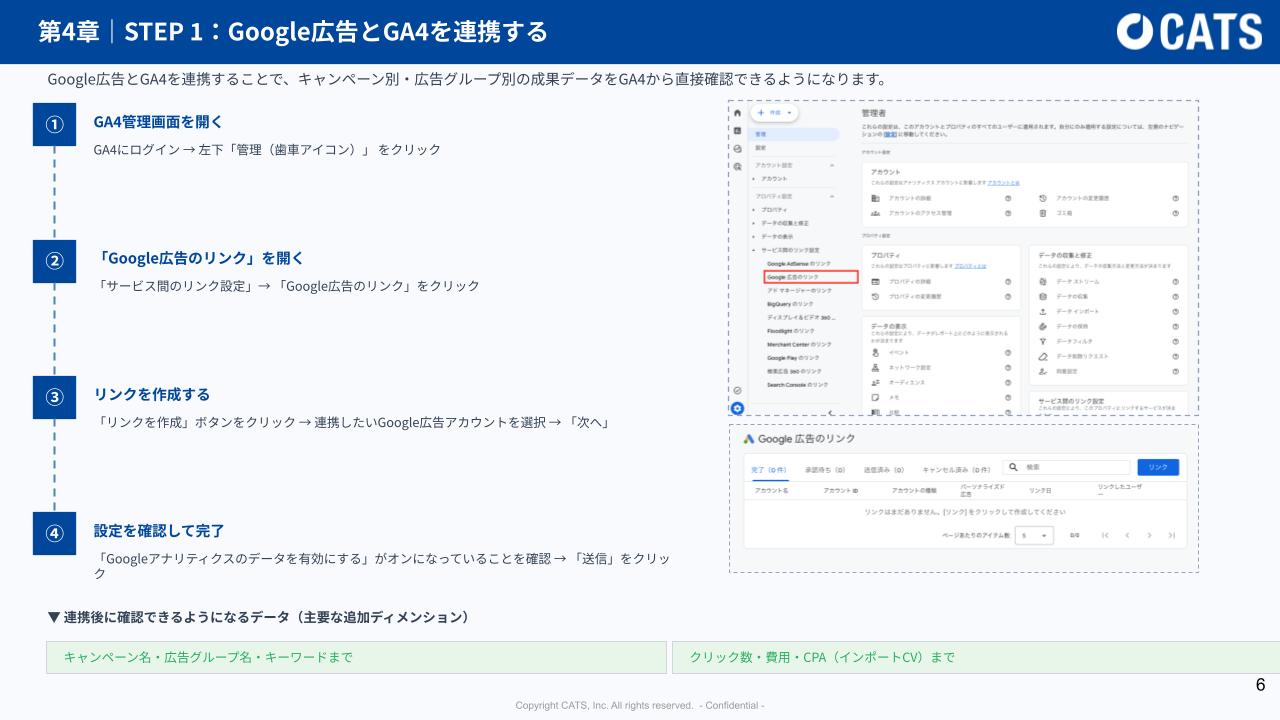The height and width of the screenshot is (720, 1280).
Task: Click the blue Admin gear icon
Action: [738, 408]
